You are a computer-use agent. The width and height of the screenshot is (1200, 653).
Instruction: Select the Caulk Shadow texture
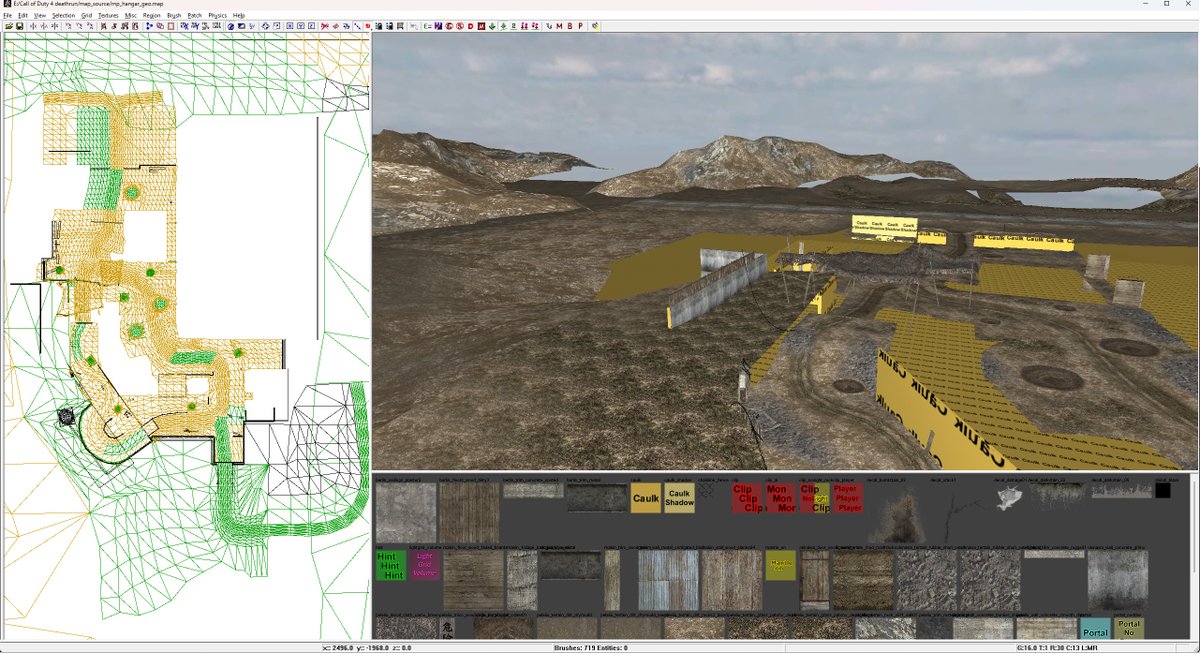(x=679, y=498)
